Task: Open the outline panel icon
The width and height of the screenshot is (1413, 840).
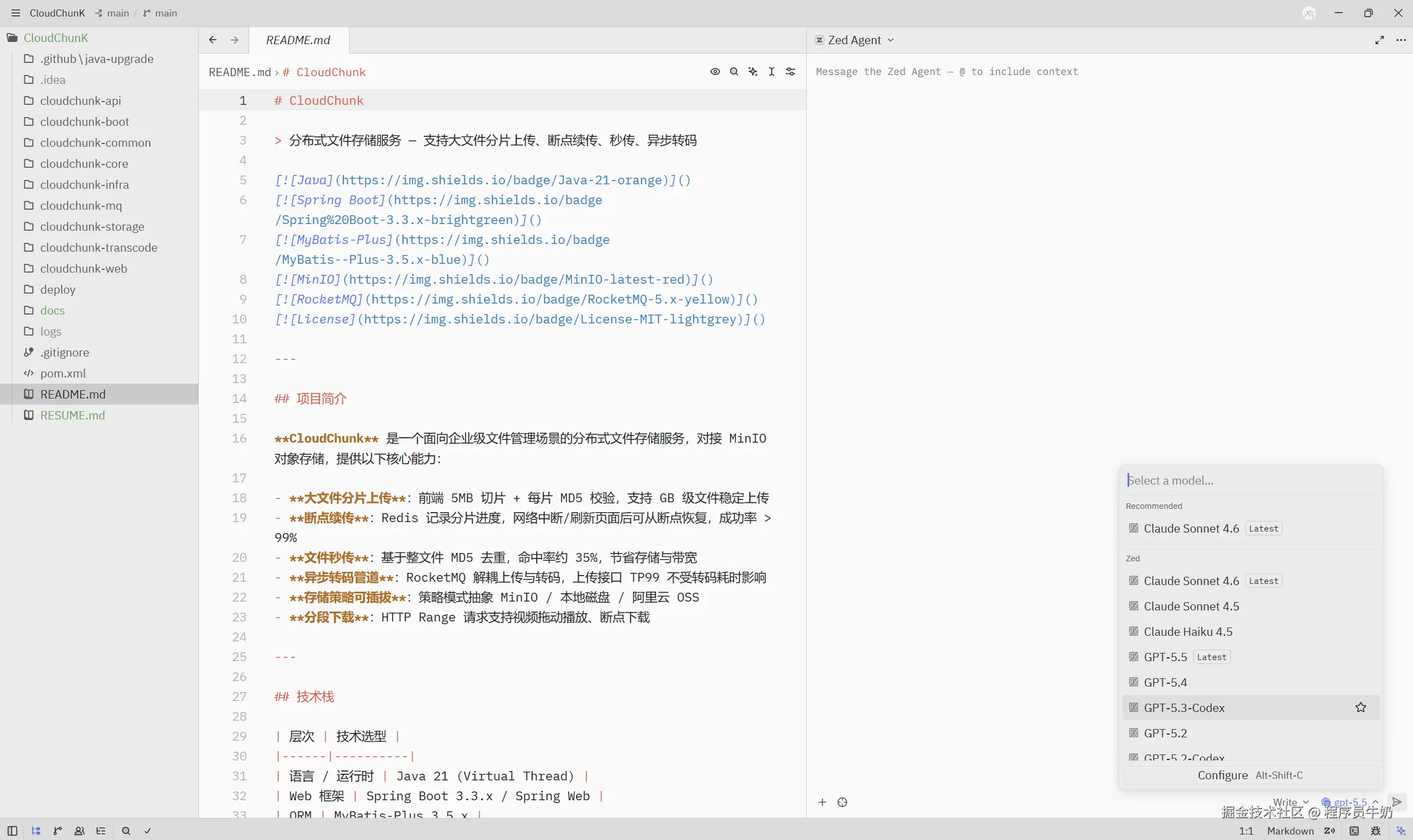Action: (101, 831)
